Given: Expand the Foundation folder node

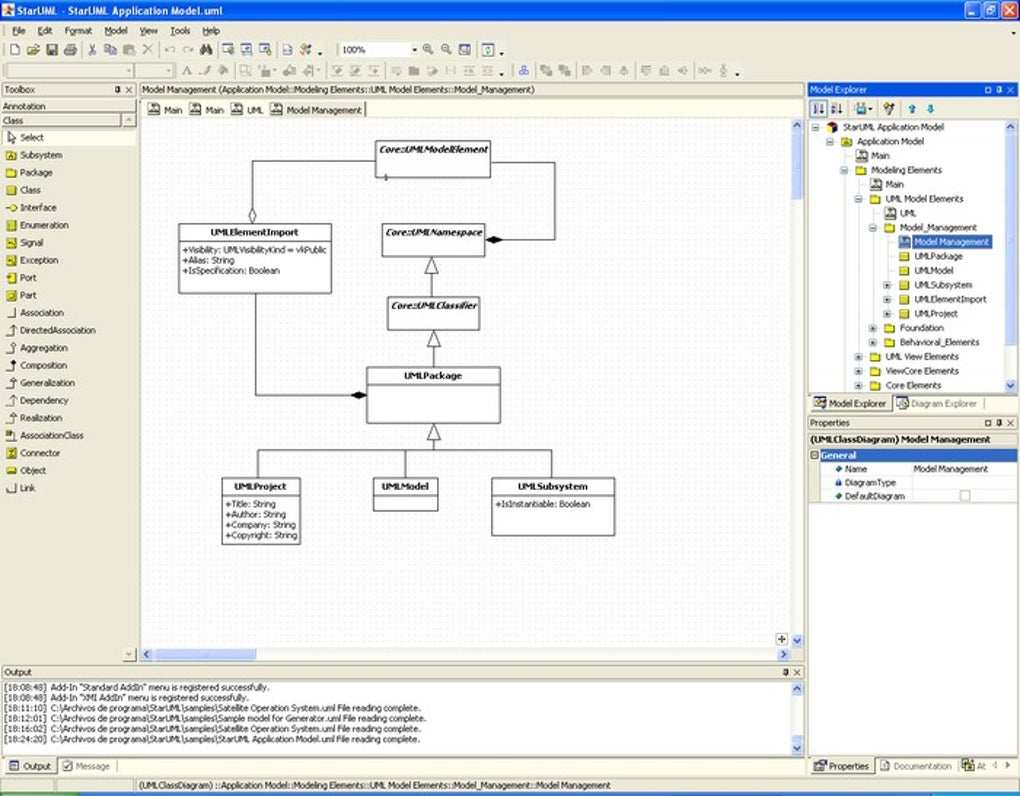Looking at the screenshot, I should point(873,328).
